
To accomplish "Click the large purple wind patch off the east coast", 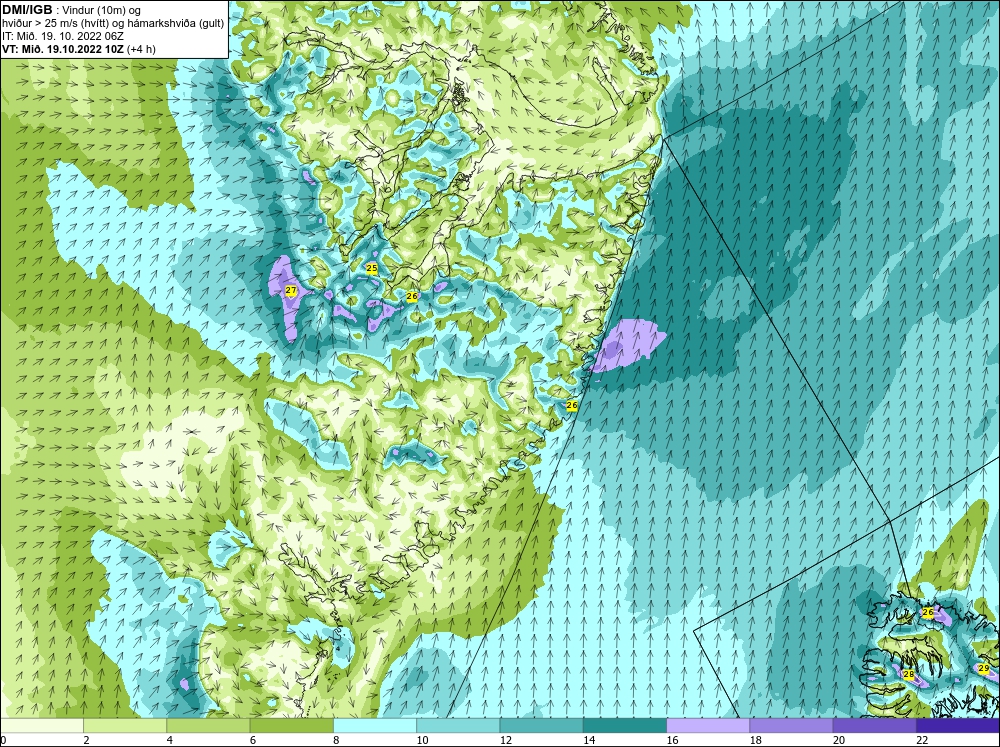I will (627, 344).
